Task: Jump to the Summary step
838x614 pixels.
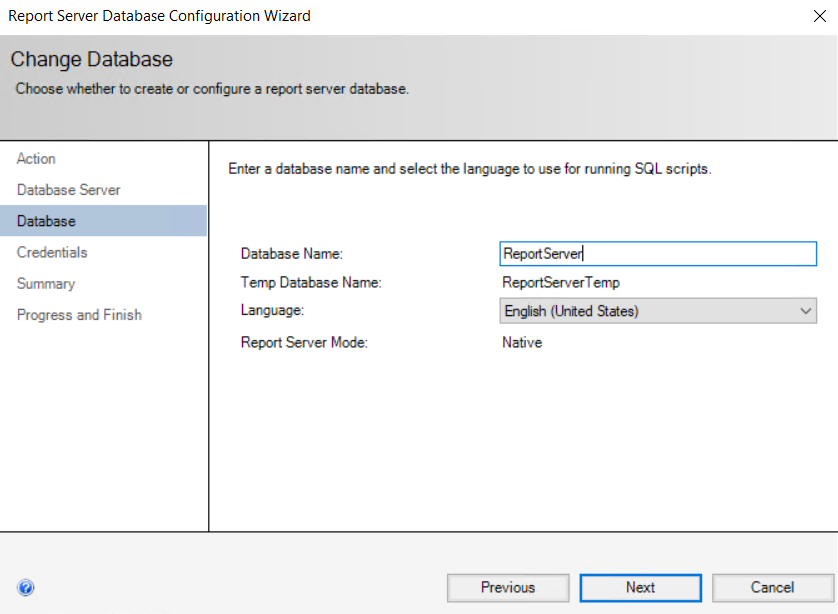Action: pyautogui.click(x=46, y=284)
